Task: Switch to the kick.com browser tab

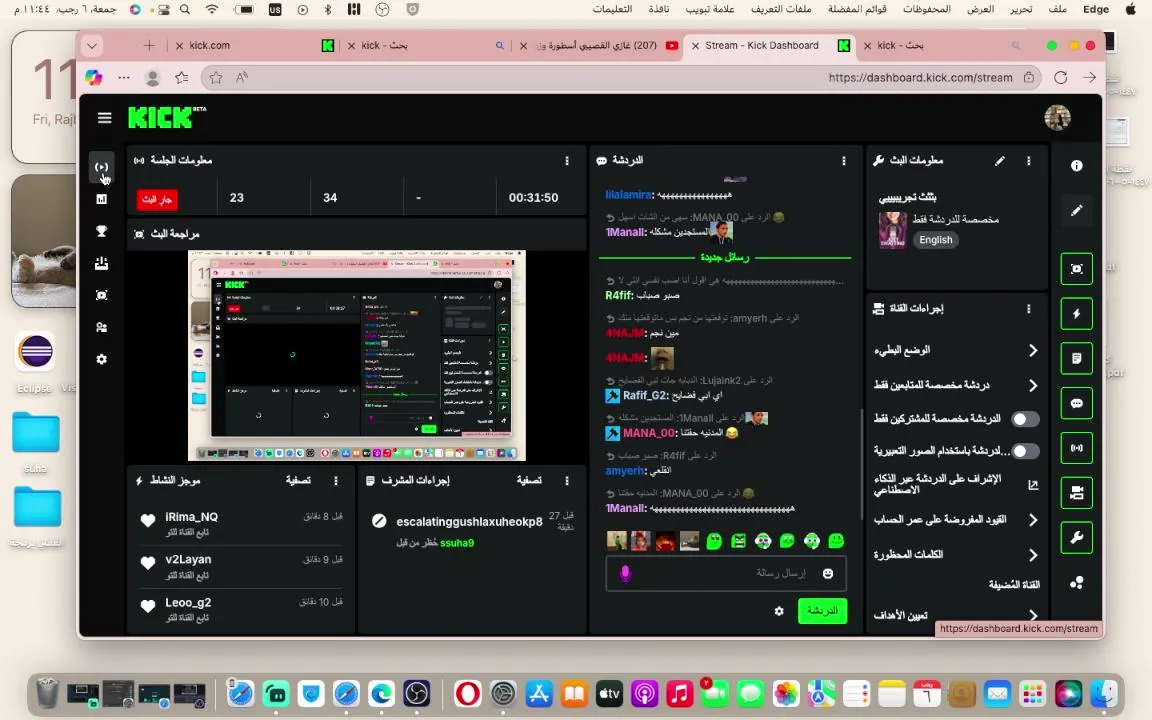Action: click(255, 46)
